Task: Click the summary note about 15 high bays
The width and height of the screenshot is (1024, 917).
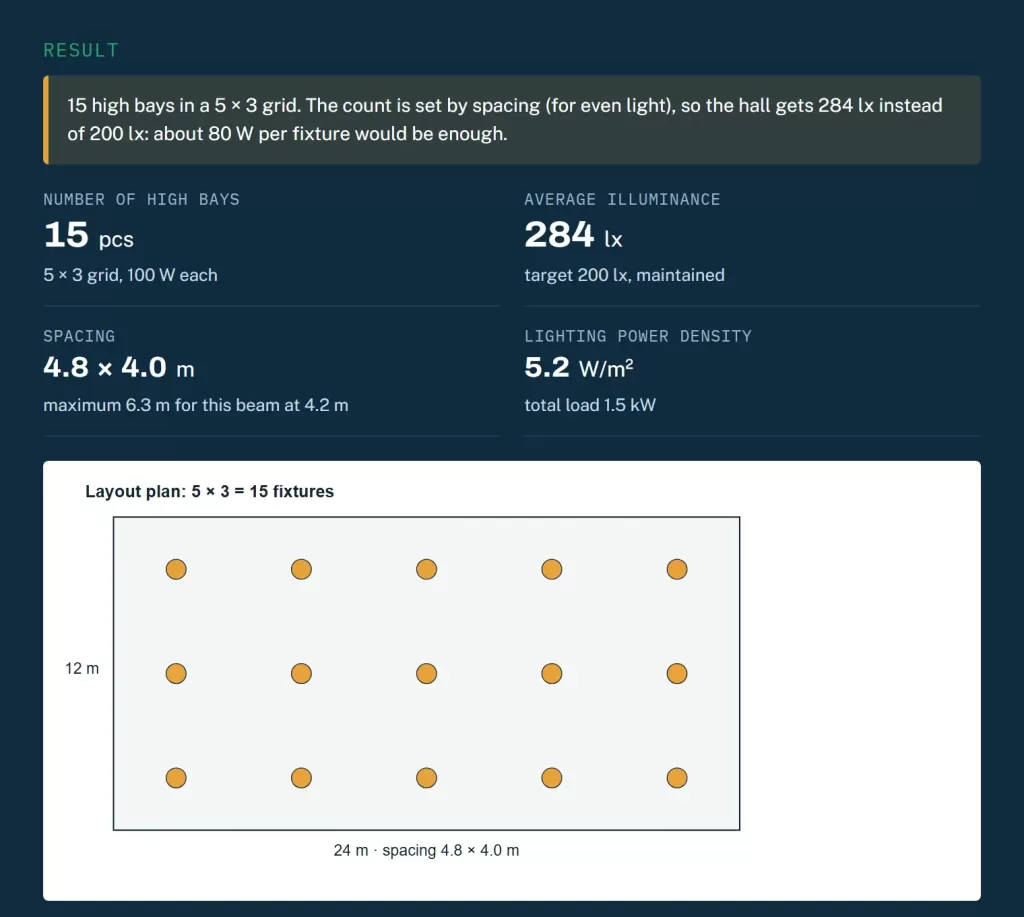Action: 511,120
